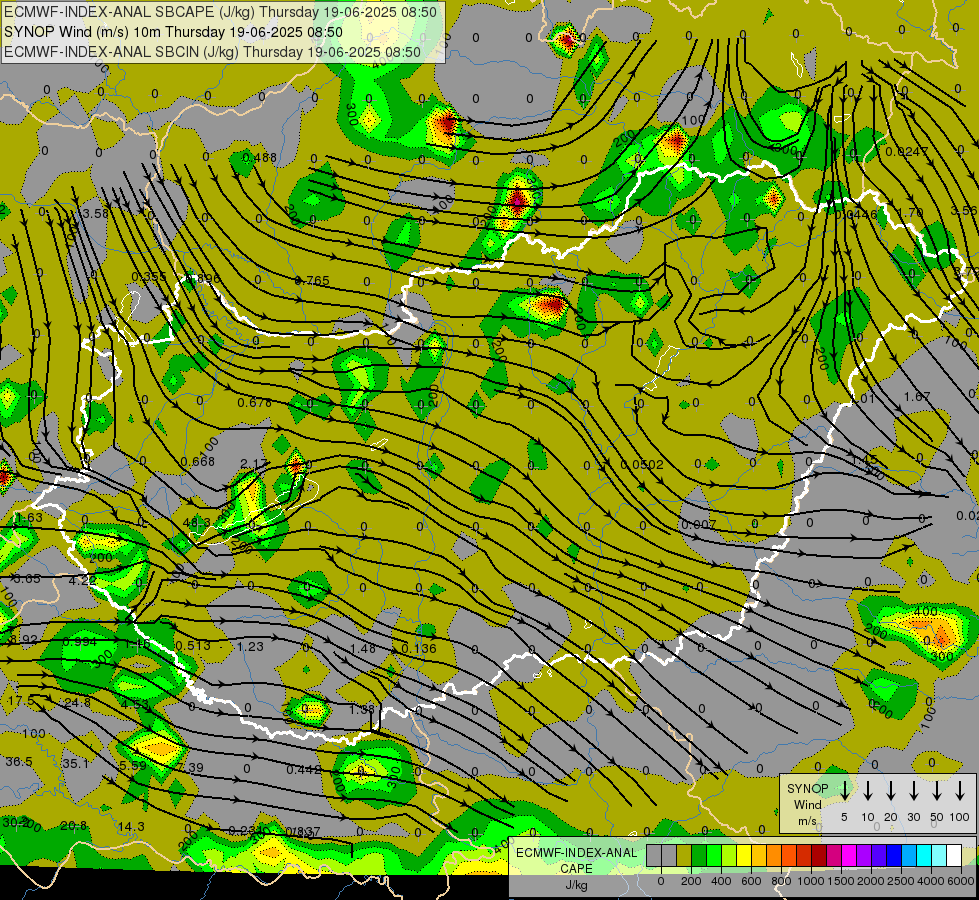Pick the dark green CAPE legend swatch

point(699,856)
